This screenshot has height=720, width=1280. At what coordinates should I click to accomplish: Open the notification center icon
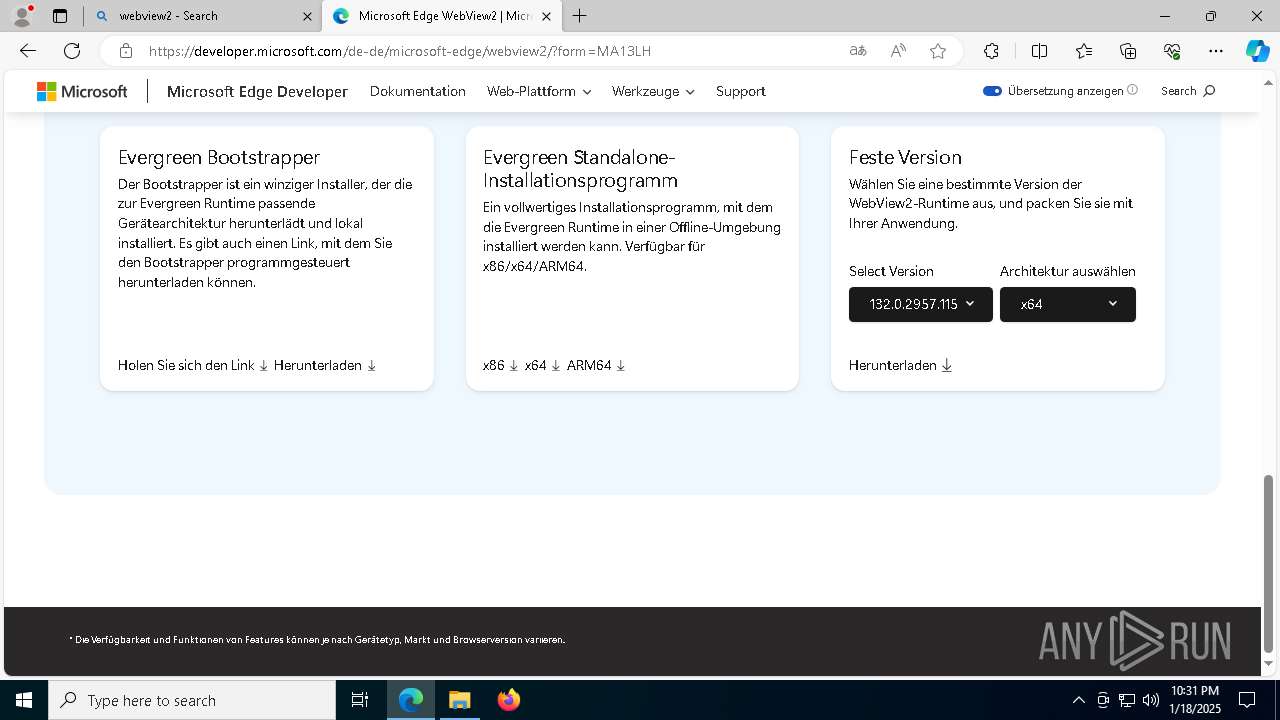(1247, 700)
